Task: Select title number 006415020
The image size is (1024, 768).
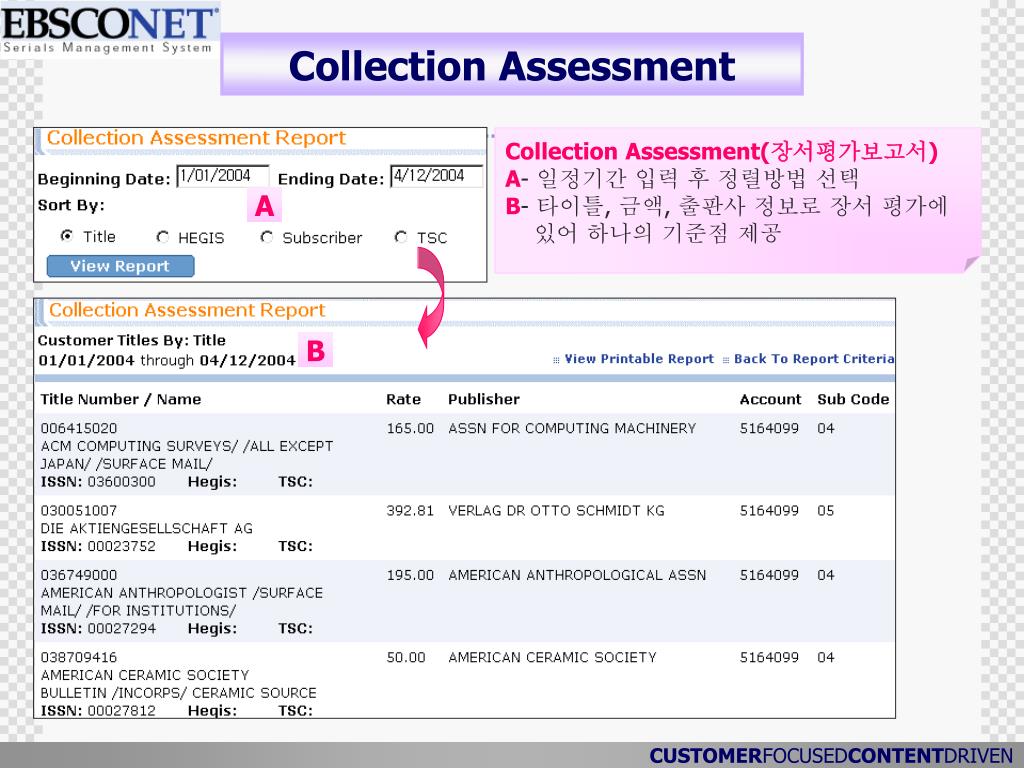Action: click(x=79, y=428)
